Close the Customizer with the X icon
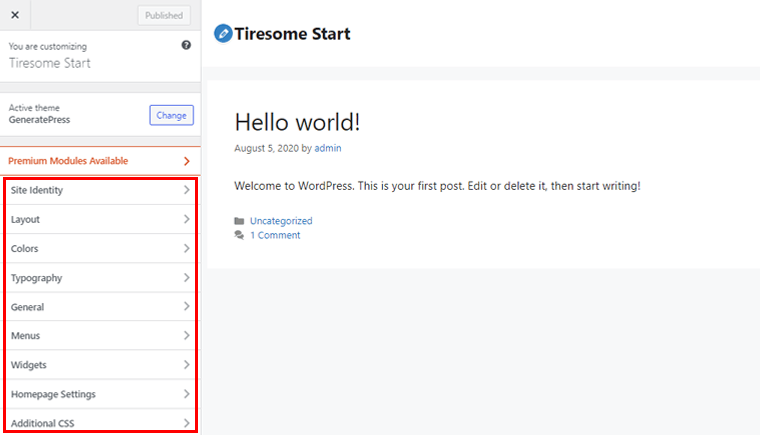Image resolution: width=760 pixels, height=435 pixels. pos(15,15)
